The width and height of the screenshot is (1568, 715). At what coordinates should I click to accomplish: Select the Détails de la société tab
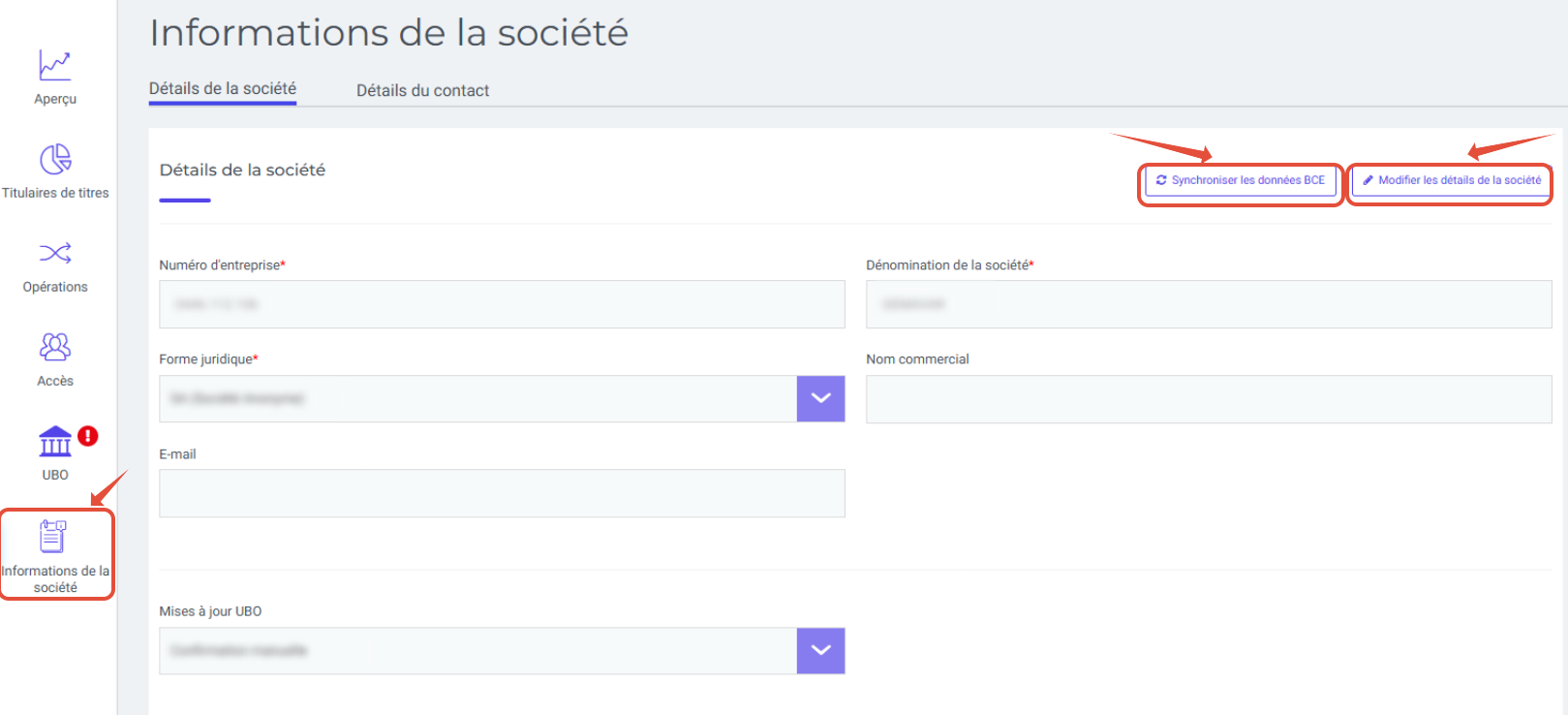click(223, 88)
